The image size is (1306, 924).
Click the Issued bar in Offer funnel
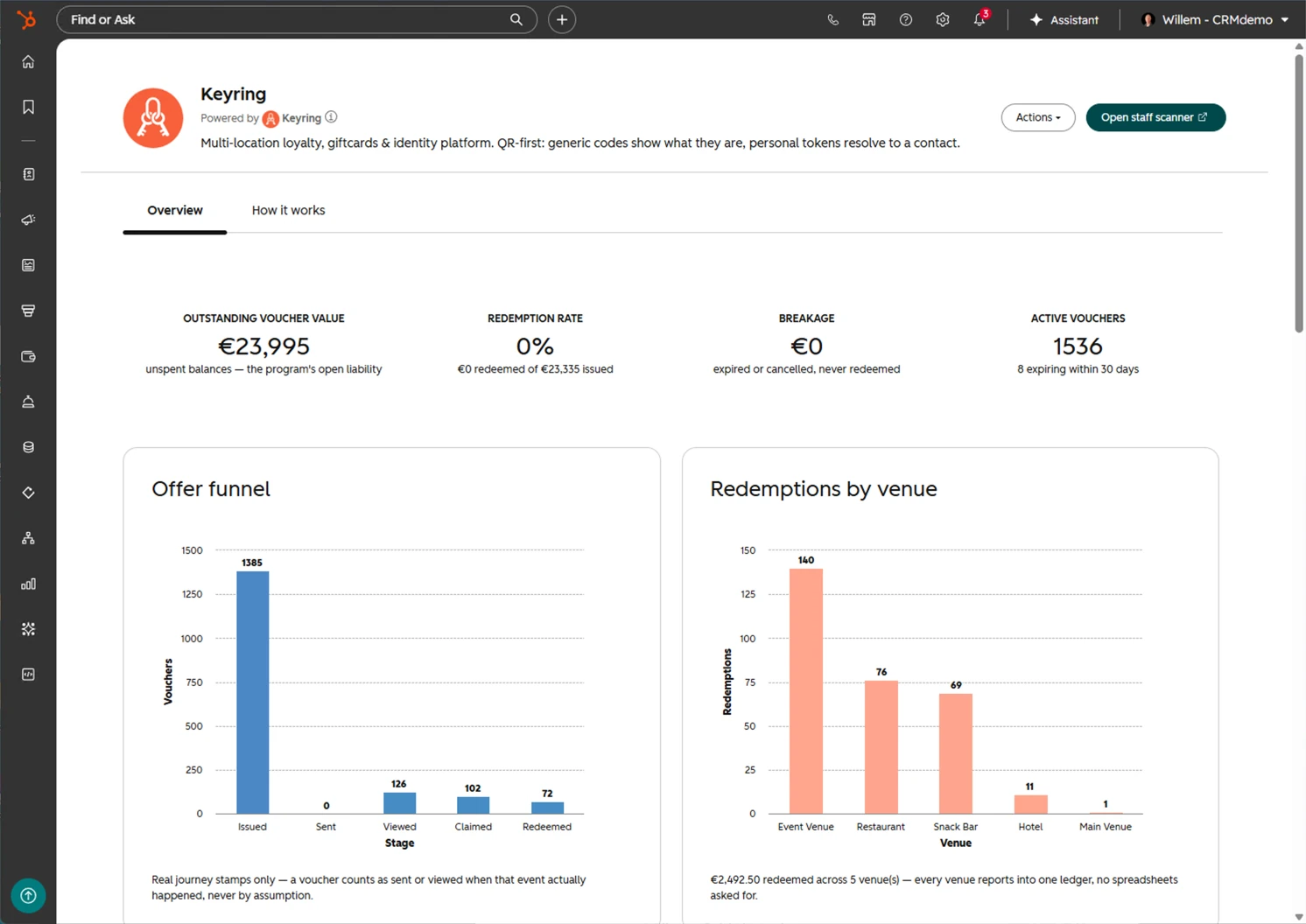click(x=253, y=692)
